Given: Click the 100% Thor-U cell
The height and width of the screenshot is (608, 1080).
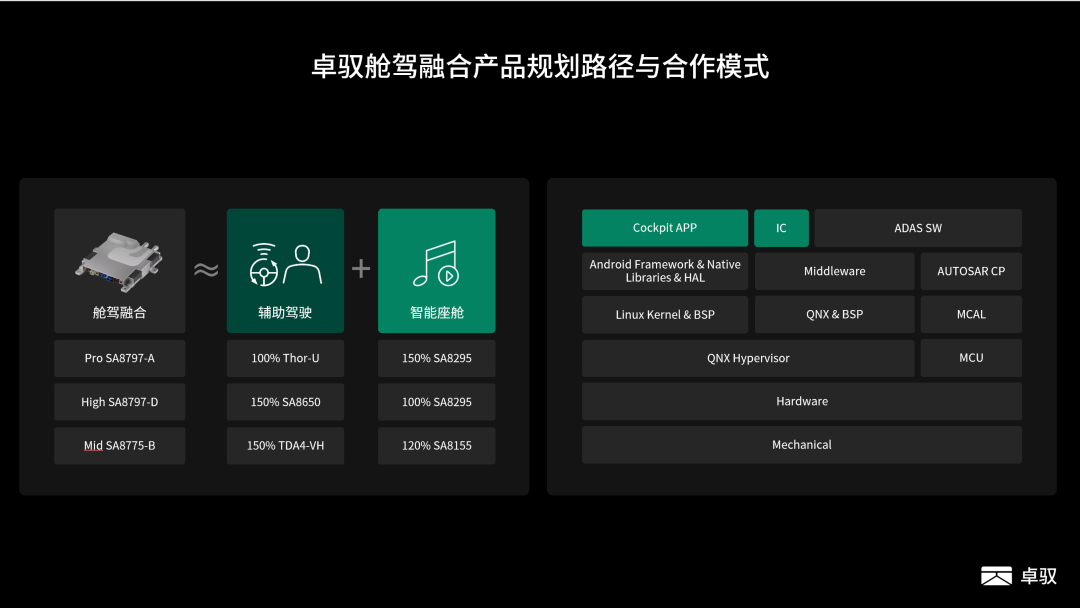Looking at the screenshot, I should pos(285,358).
